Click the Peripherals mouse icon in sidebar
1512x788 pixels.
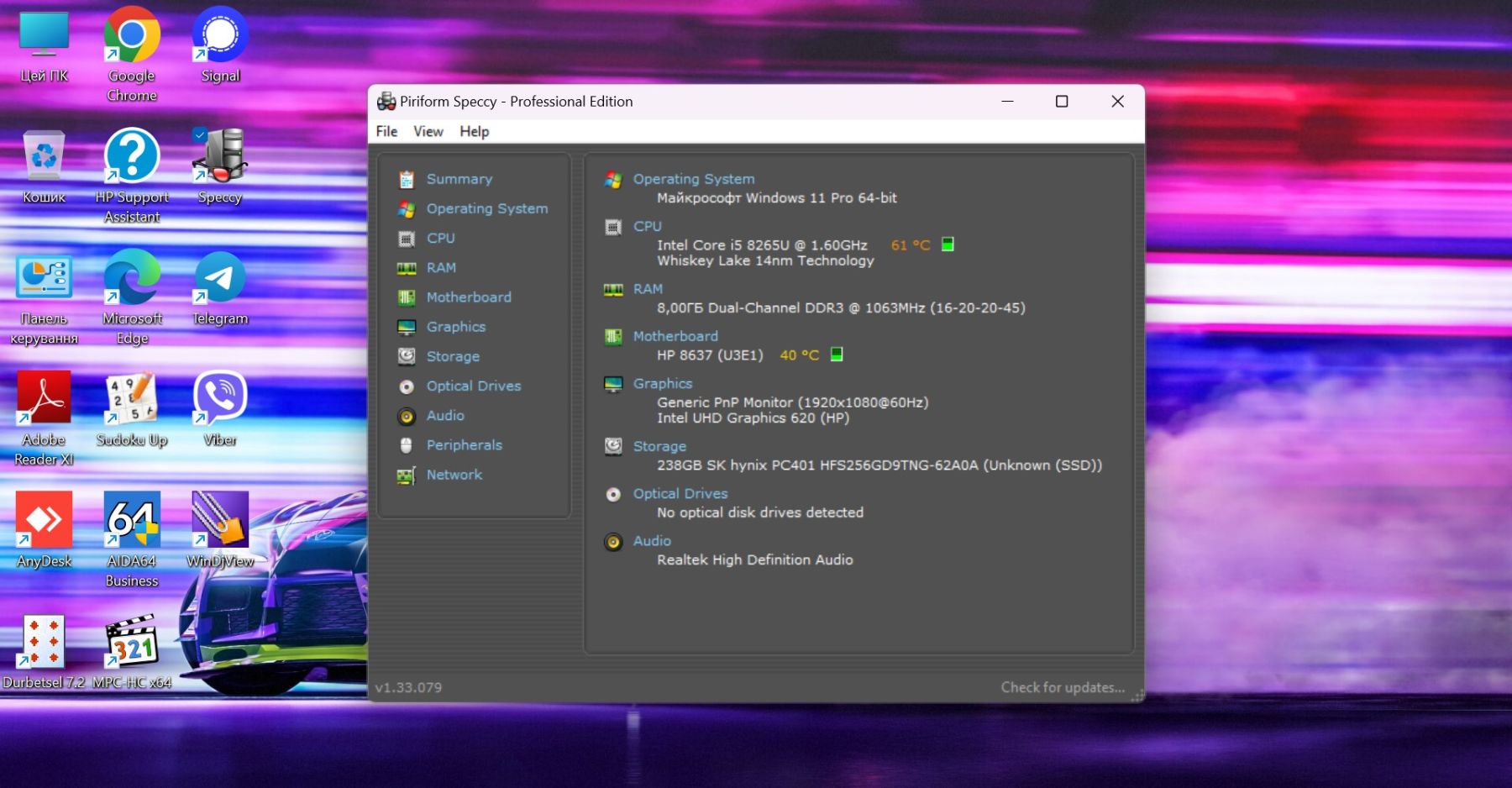coord(407,445)
